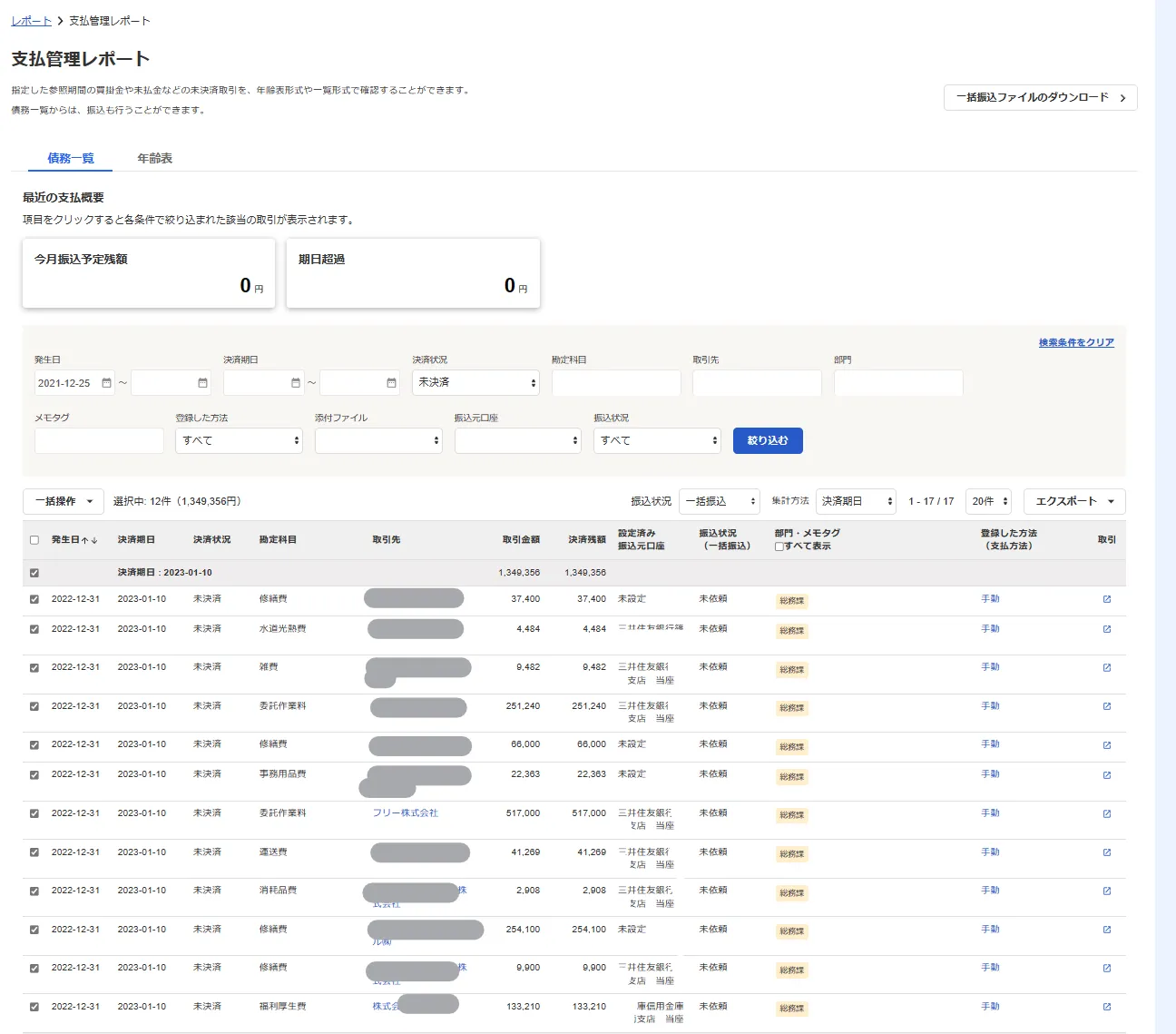This screenshot has width=1176, height=1034.
Task: Open transaction link icon for 41,269 row
Action: pyautogui.click(x=1107, y=852)
